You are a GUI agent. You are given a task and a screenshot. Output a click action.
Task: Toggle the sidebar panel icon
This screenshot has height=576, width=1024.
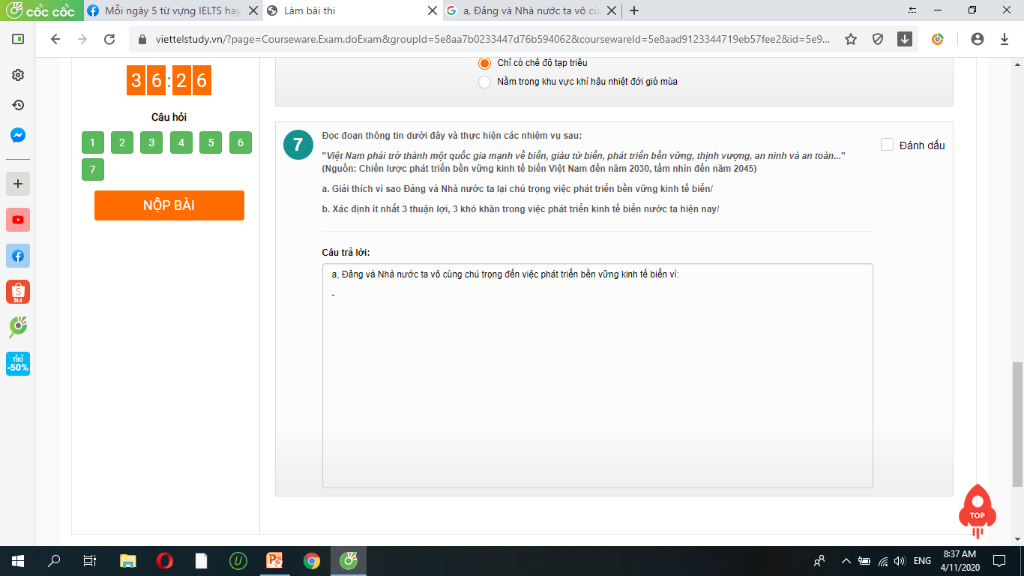[18, 39]
